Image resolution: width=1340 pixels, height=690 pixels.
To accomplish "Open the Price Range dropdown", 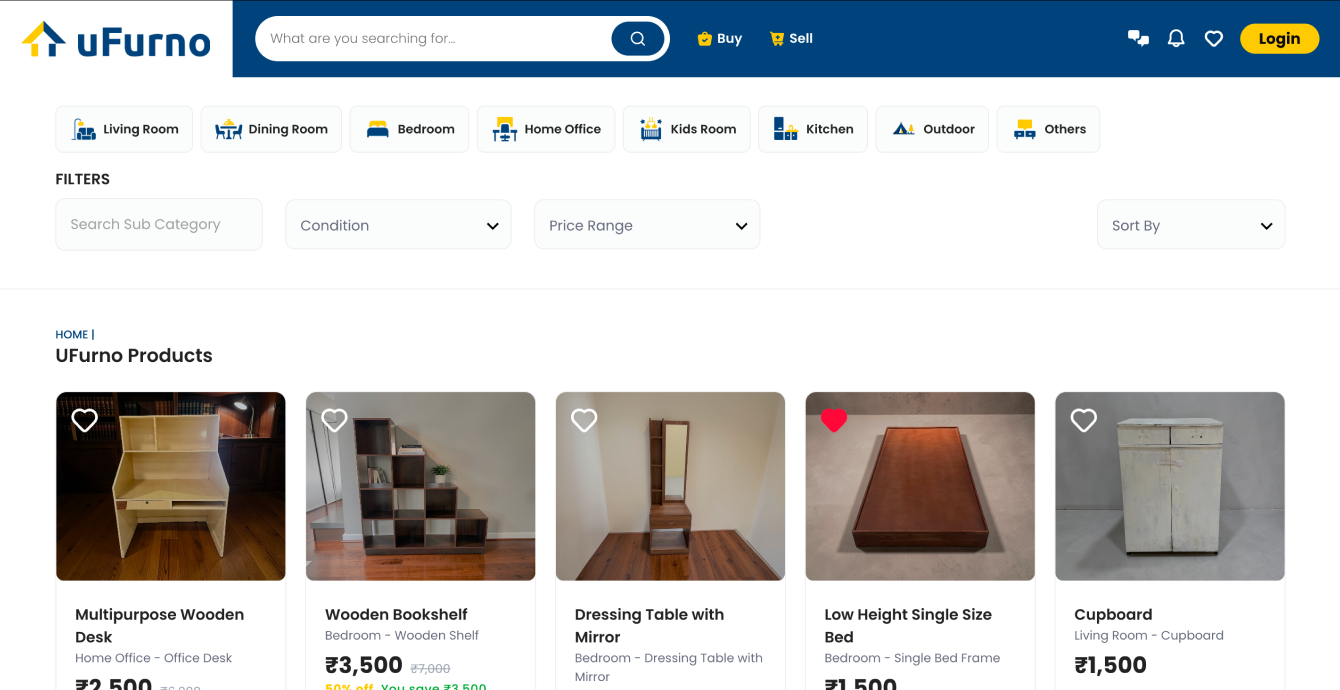I will tap(647, 225).
